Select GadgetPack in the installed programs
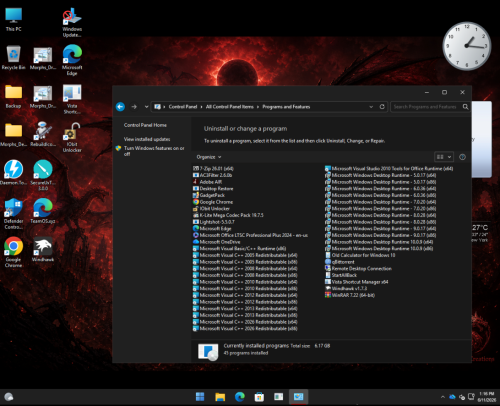 [209, 195]
